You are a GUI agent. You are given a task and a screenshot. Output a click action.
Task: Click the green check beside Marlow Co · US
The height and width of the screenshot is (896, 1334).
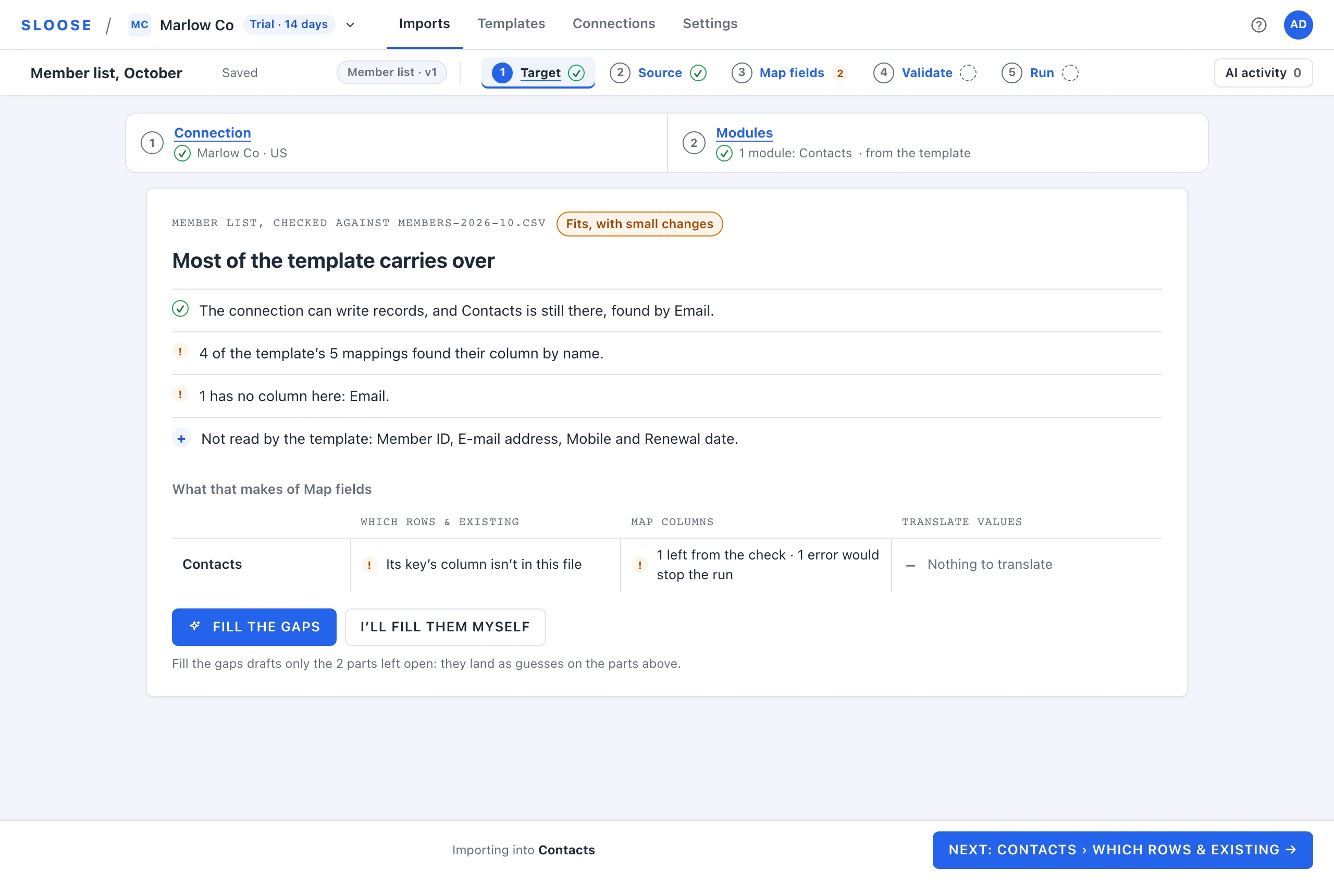[x=182, y=153]
